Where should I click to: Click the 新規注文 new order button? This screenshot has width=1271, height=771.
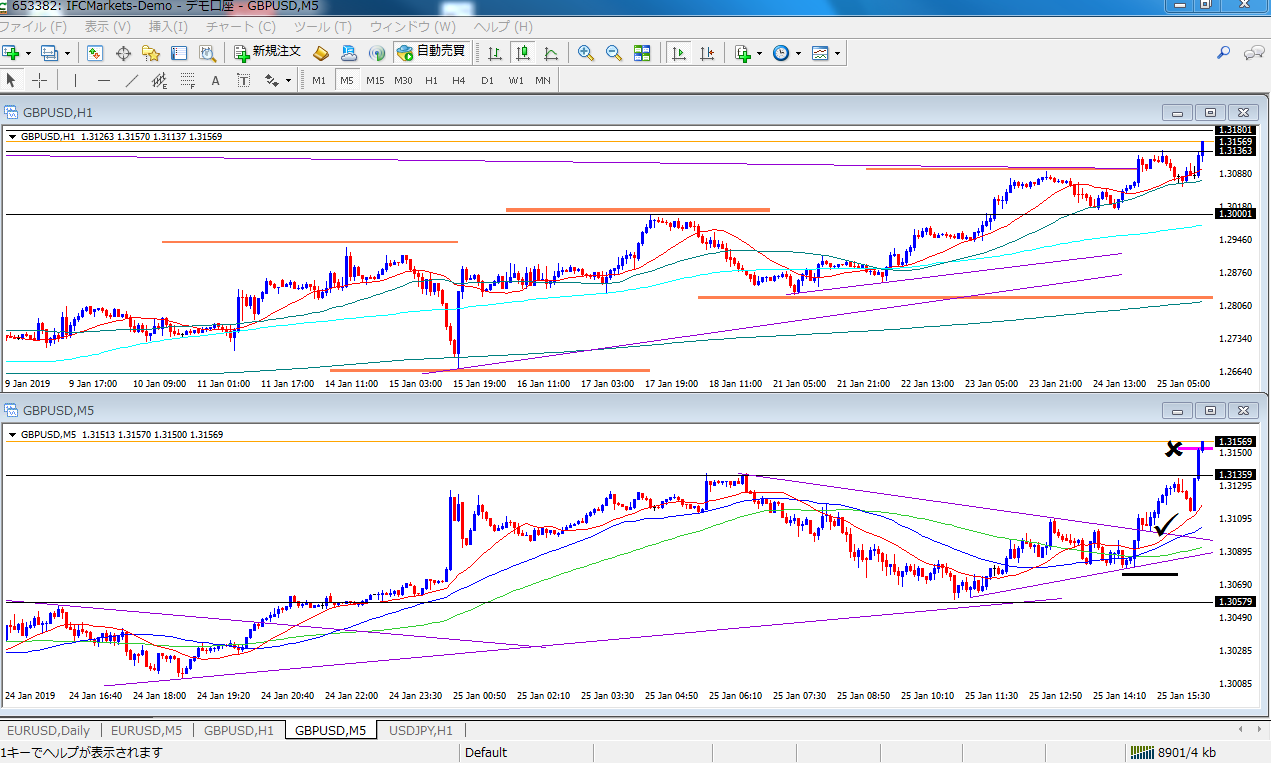coord(267,52)
